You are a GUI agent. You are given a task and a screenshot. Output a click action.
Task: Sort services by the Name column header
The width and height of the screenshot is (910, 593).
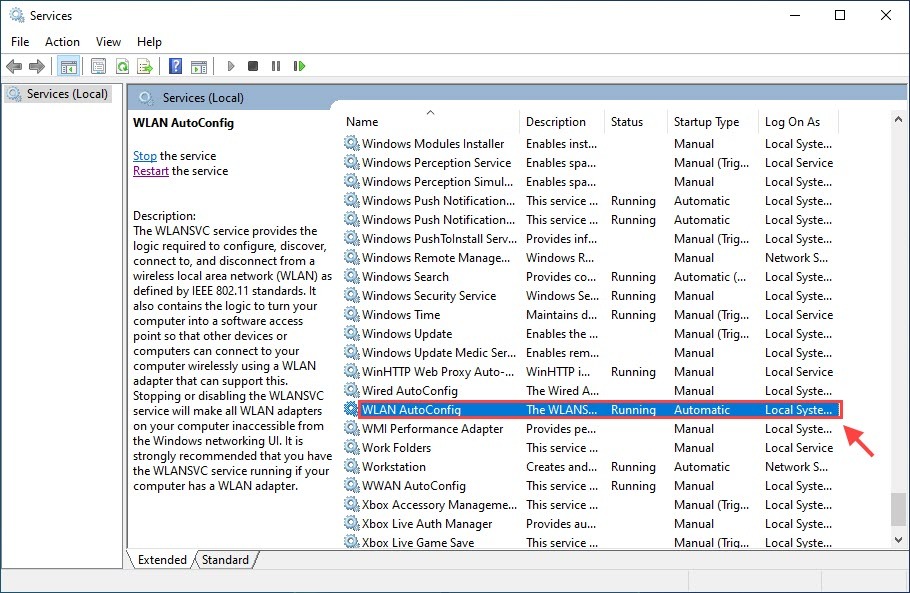[431, 122]
